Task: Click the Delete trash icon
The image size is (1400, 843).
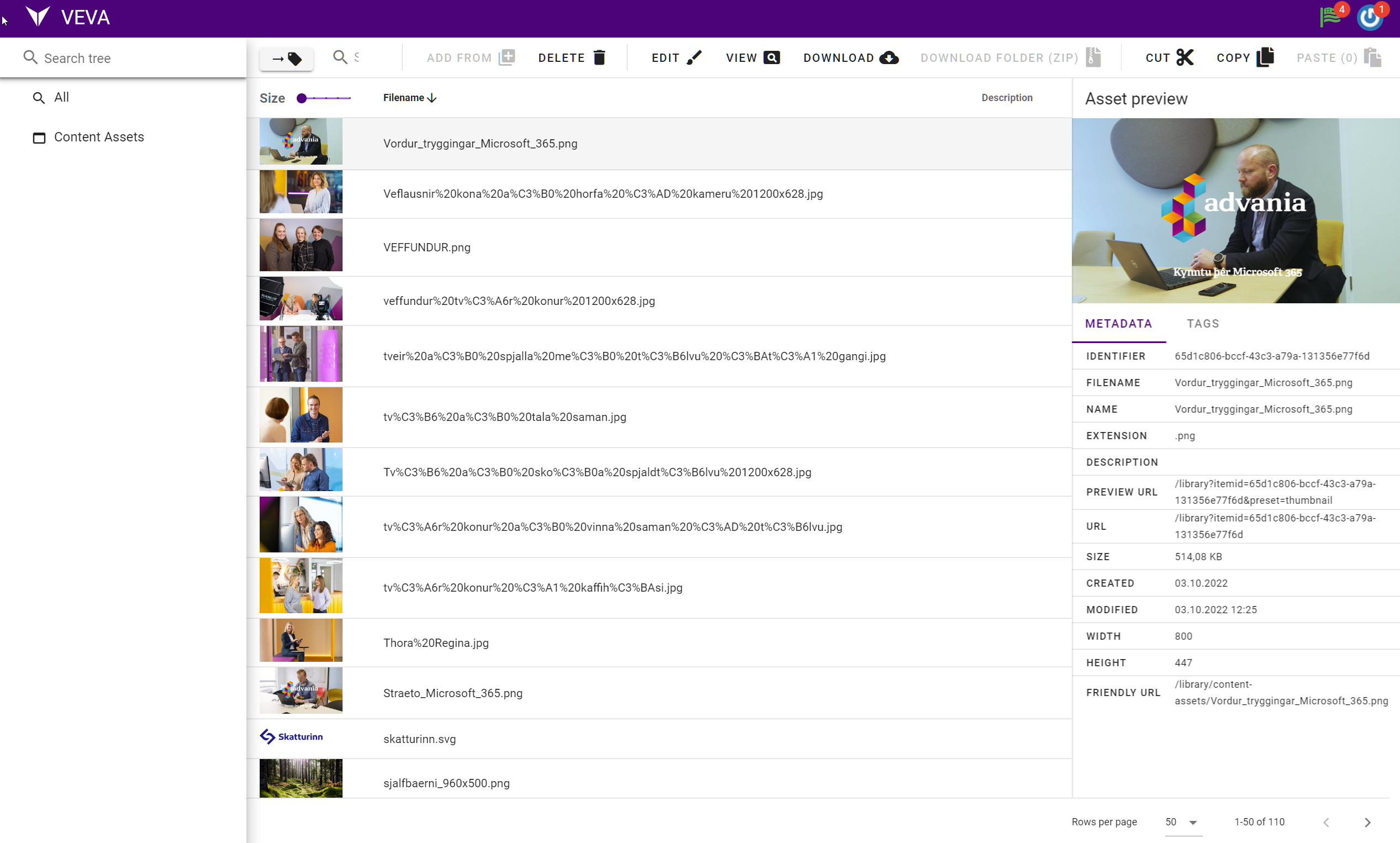Action: 599,57
